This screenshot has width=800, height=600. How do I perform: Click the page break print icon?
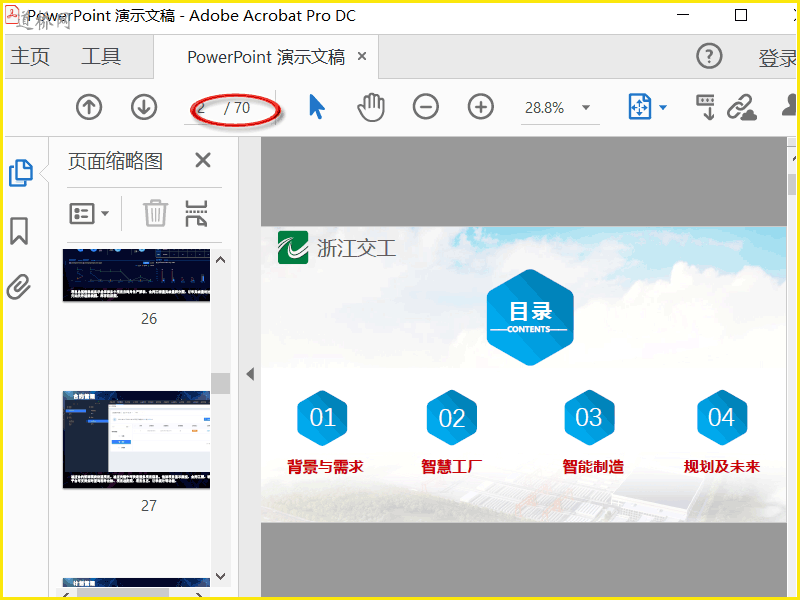[196, 213]
